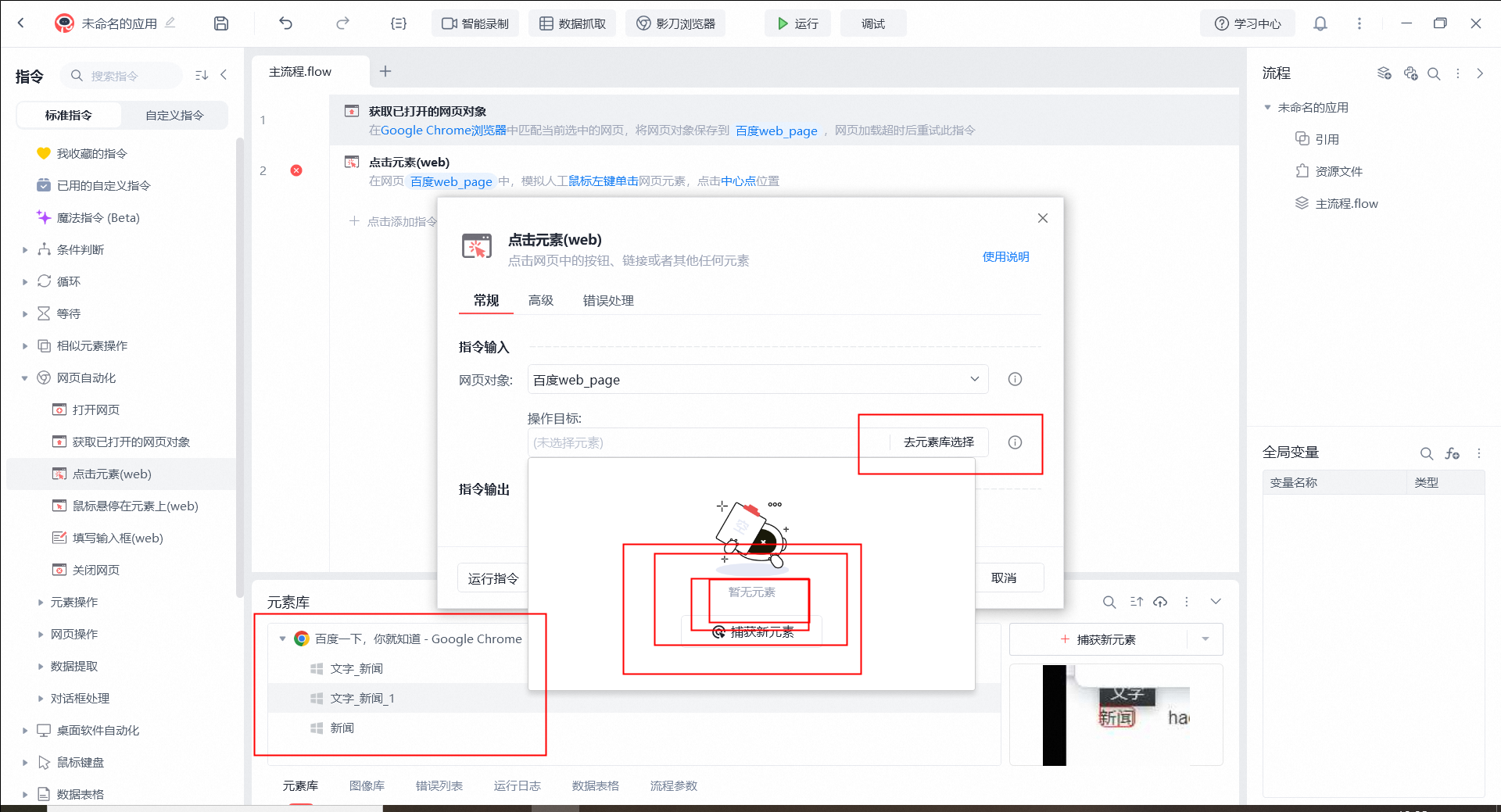
Task: Open the 运行日志 bottom tab
Action: tap(517, 785)
